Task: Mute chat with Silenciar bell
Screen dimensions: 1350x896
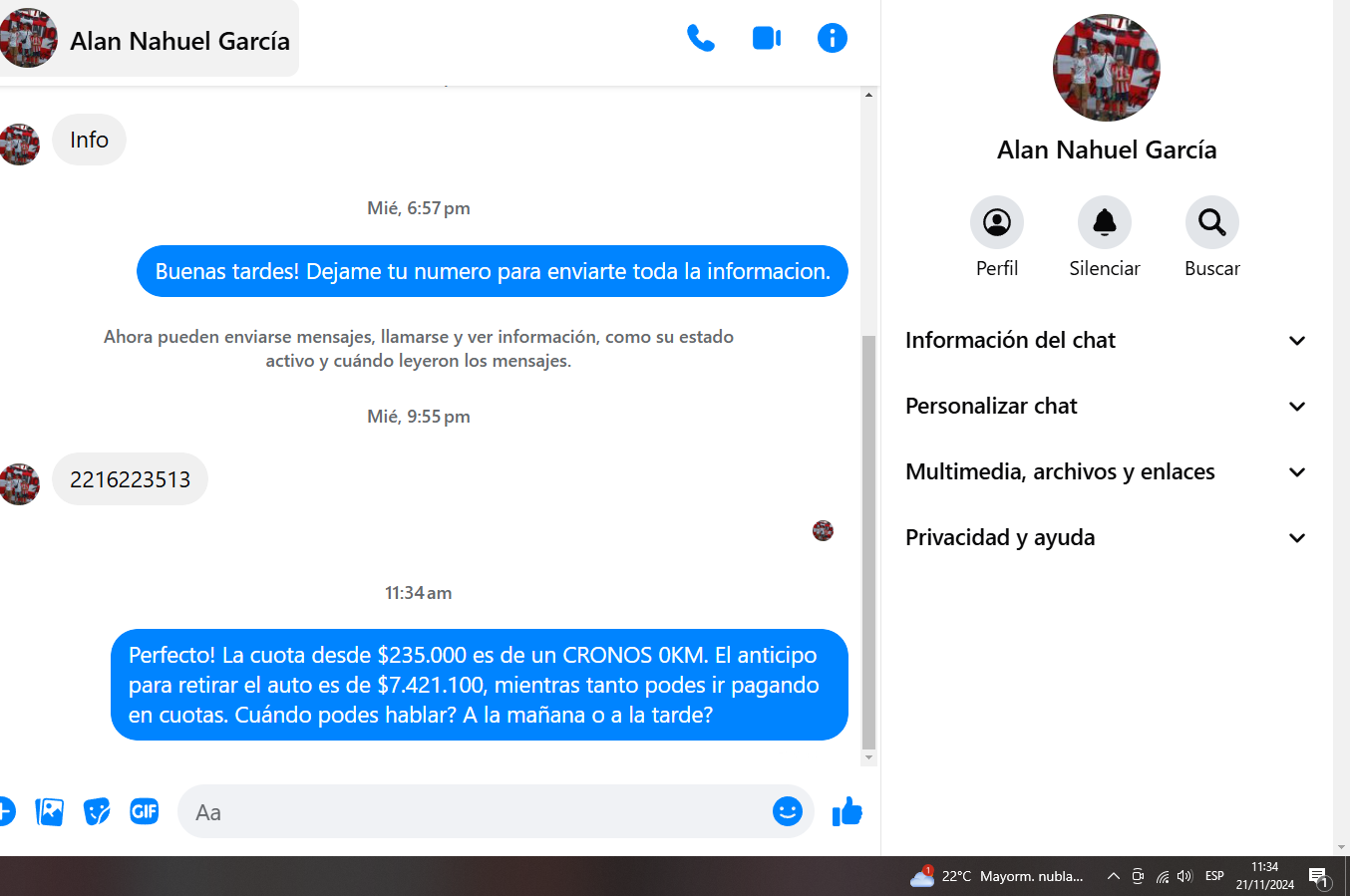Action: [x=1105, y=222]
